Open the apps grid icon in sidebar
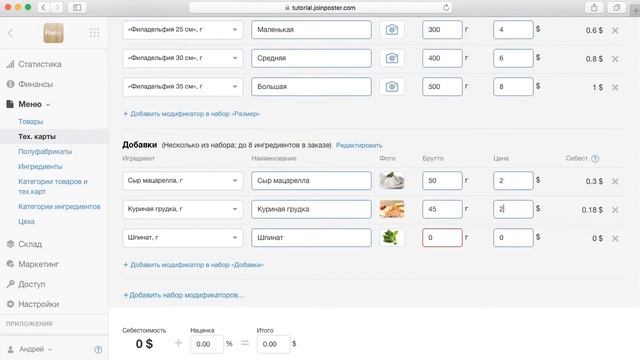This screenshot has width=640, height=360. pyautogui.click(x=94, y=33)
